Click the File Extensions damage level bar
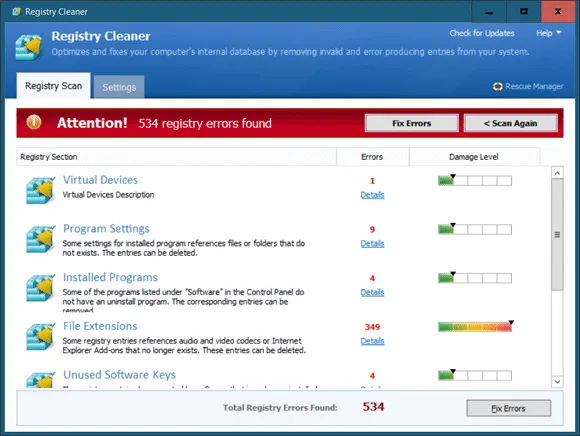Screen dimensions: 580x436 475,327
